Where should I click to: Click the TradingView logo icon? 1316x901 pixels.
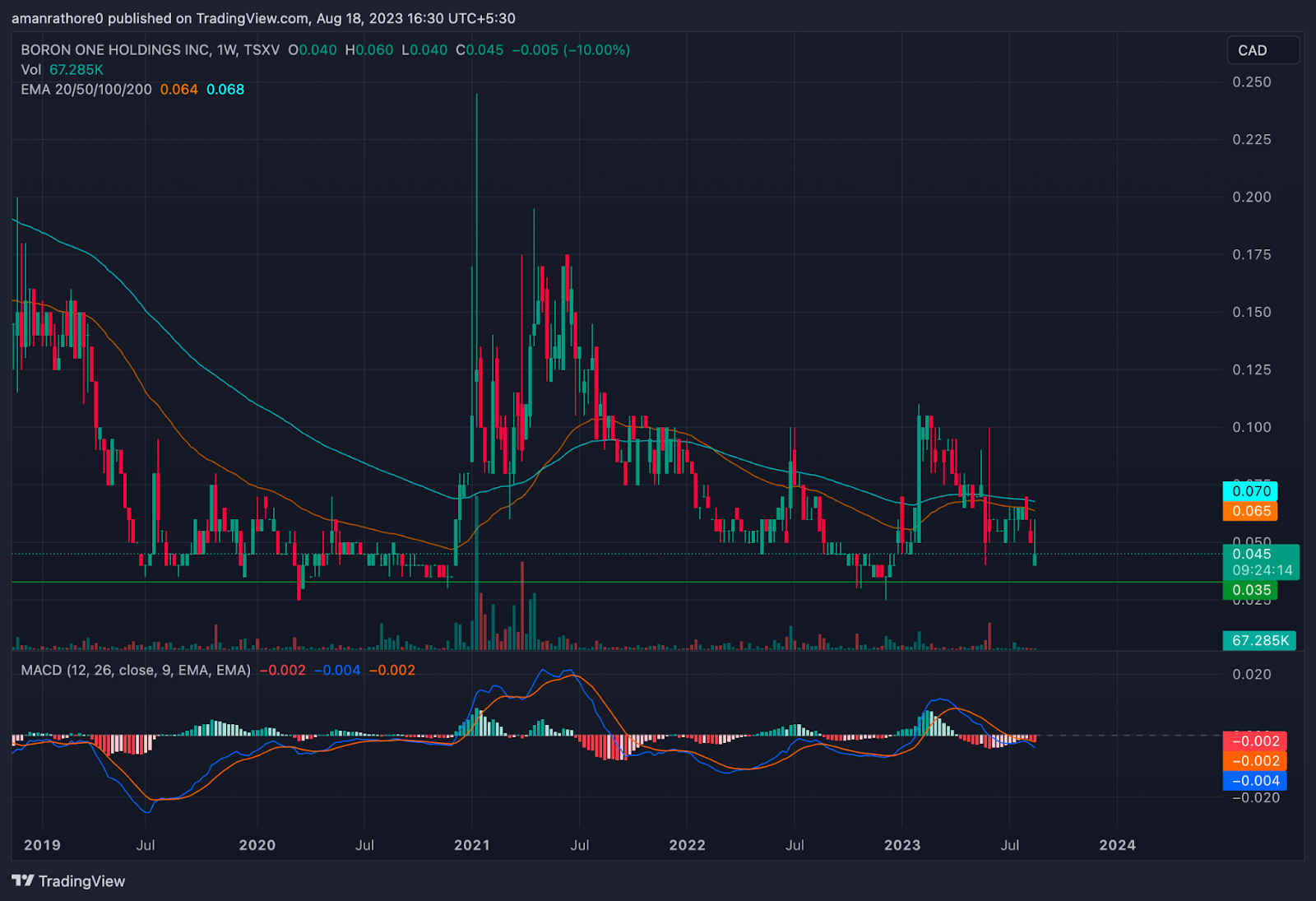click(x=23, y=880)
